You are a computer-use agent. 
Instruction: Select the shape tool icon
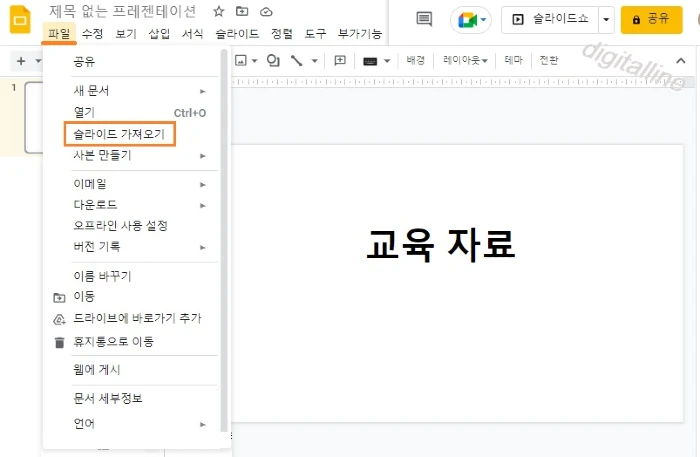point(273,60)
